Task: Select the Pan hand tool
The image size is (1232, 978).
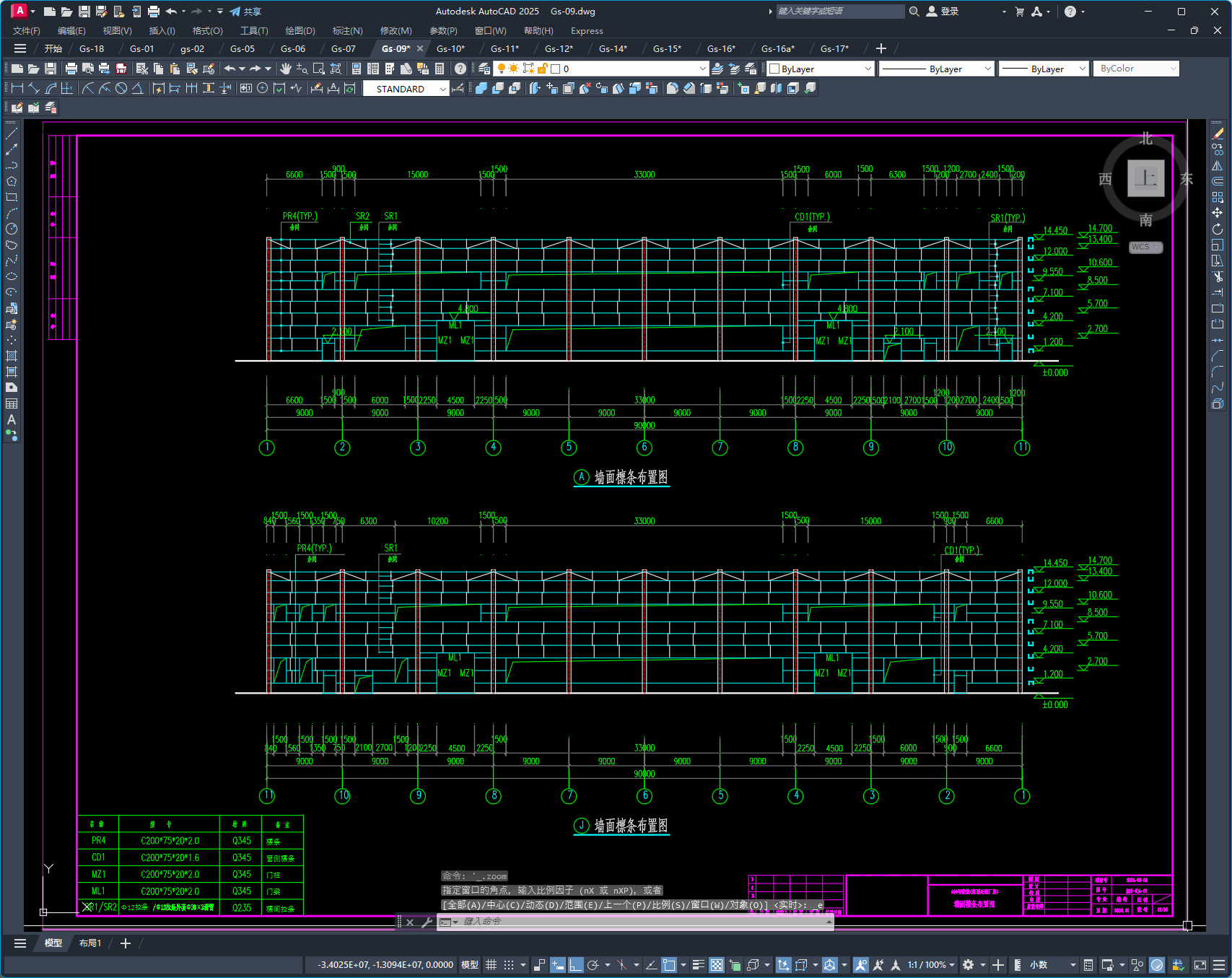Action: tap(286, 69)
